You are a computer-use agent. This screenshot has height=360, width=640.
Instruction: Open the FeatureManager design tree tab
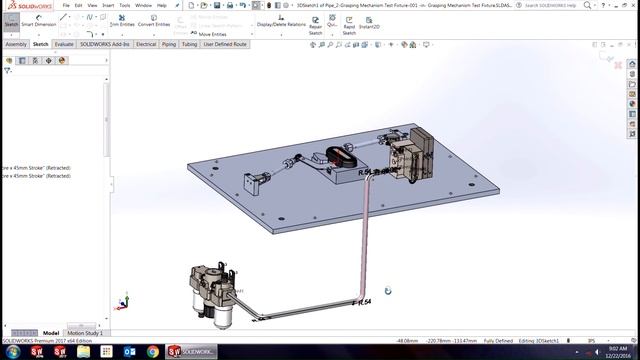pos(9,60)
